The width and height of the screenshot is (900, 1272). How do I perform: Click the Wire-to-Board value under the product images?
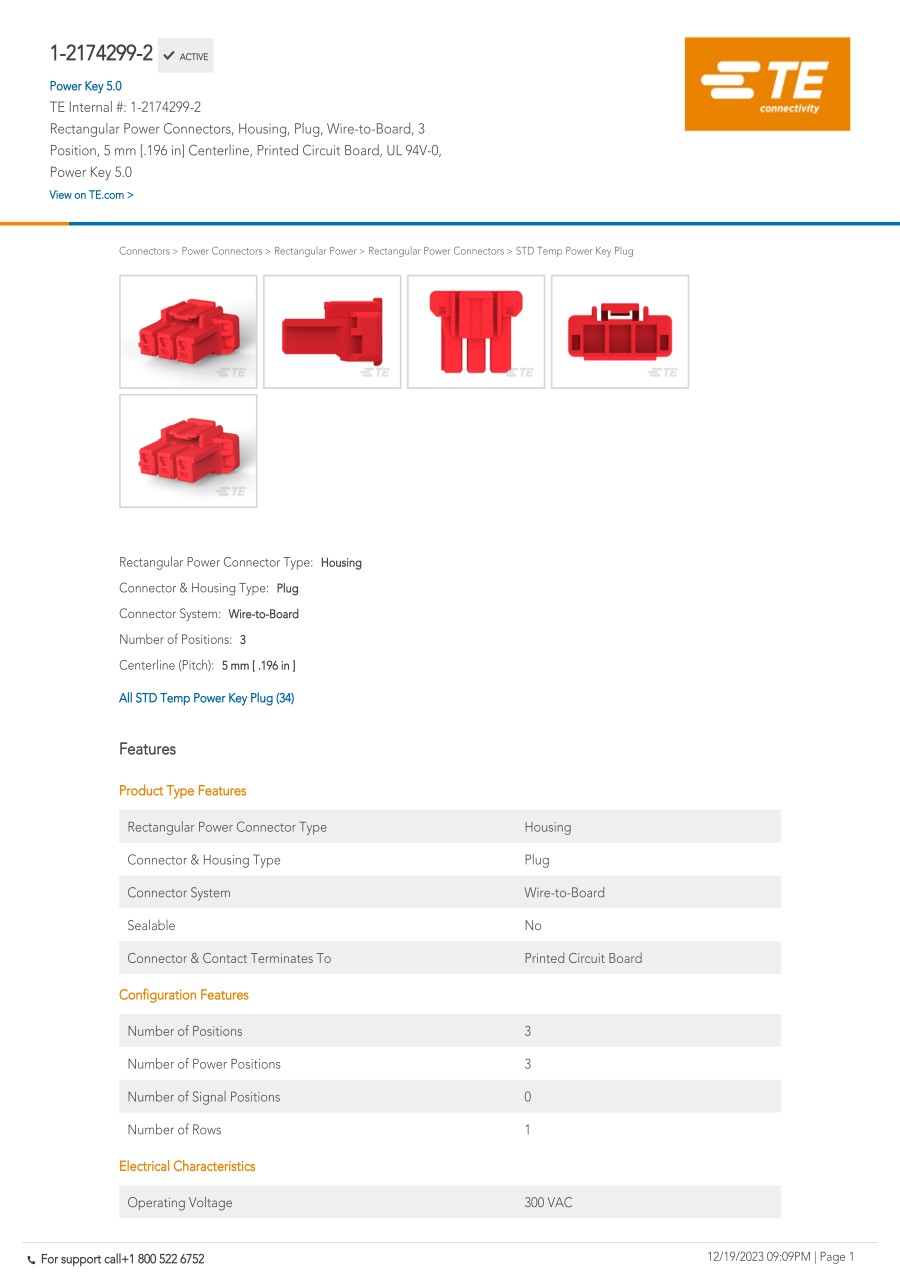264,614
